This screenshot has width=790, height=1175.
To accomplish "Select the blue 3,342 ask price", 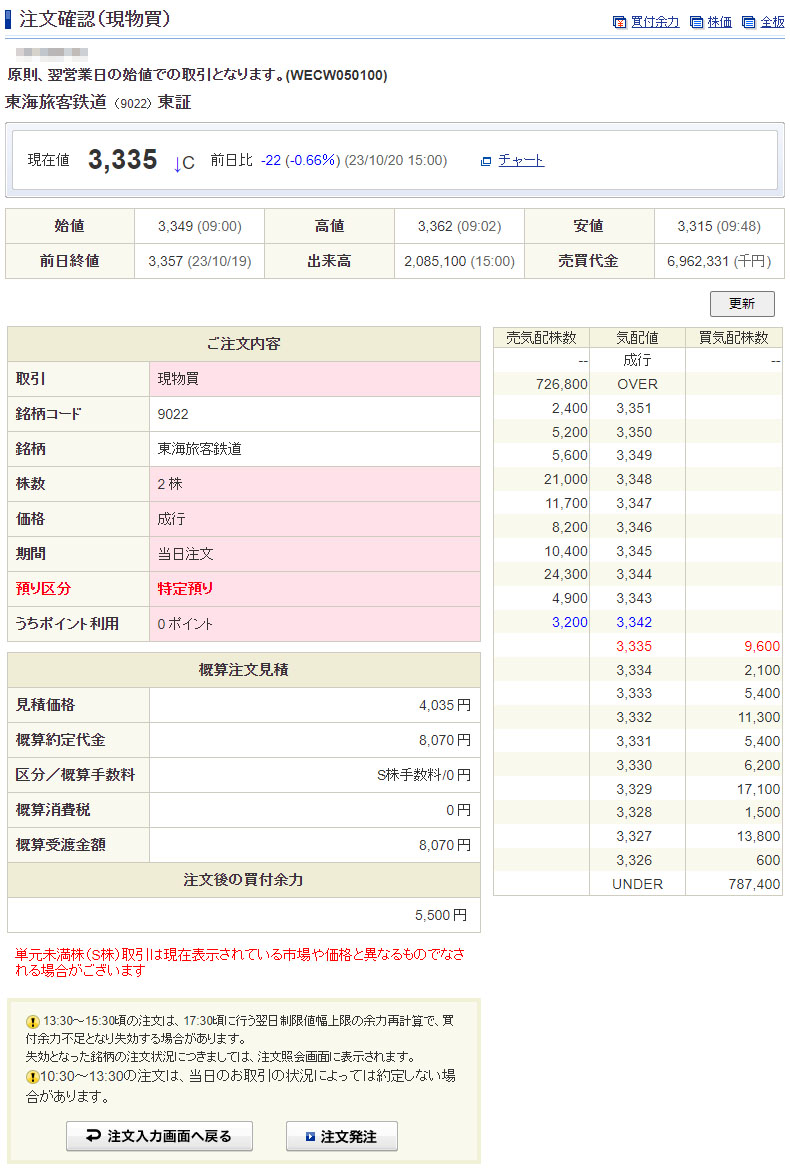I will tap(634, 623).
